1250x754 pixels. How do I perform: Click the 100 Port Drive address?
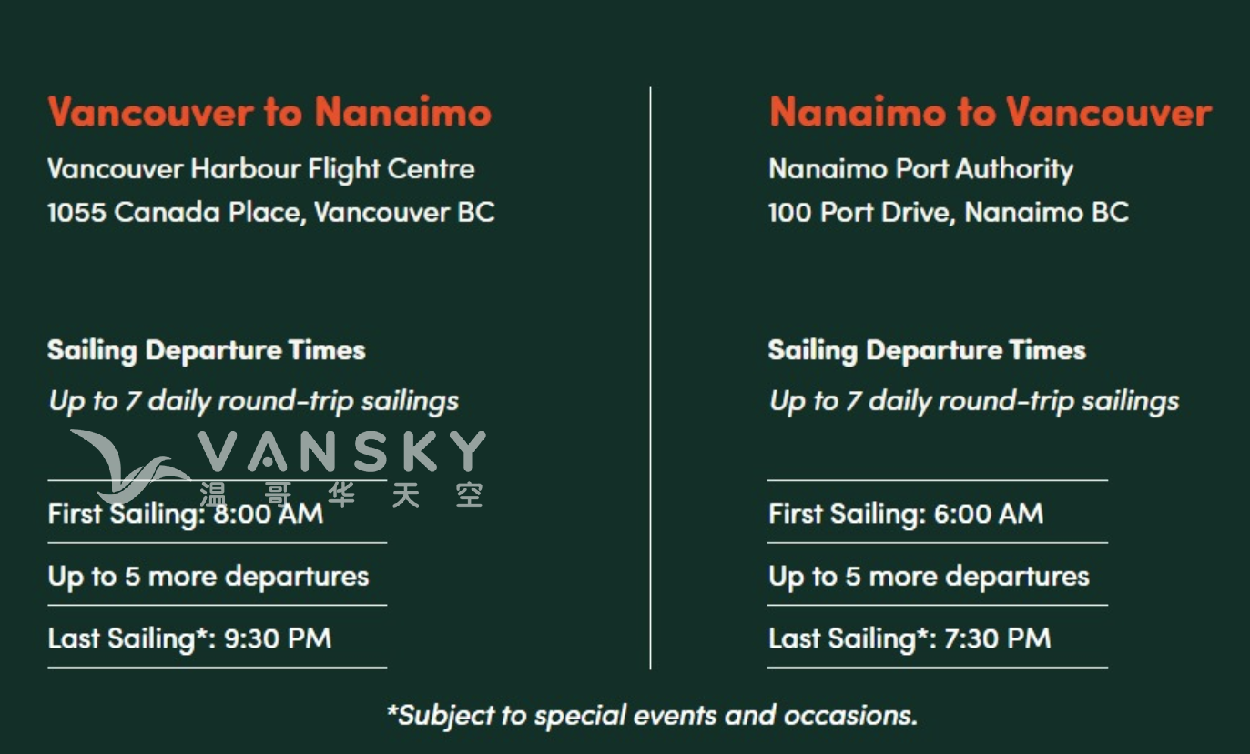coord(948,212)
